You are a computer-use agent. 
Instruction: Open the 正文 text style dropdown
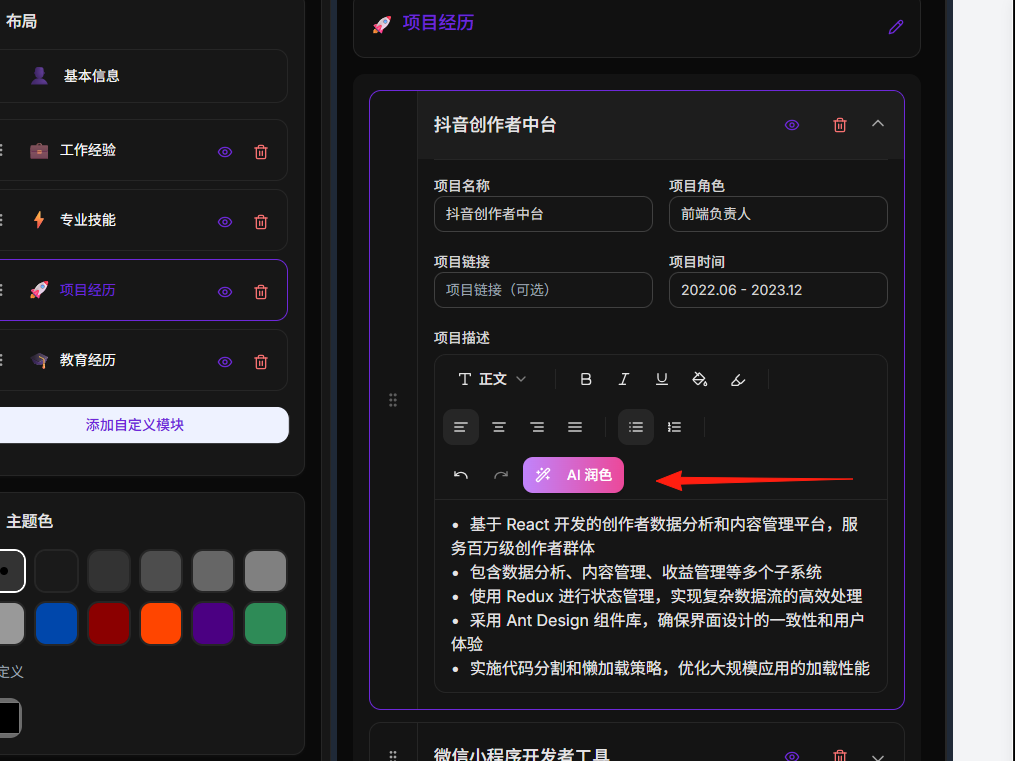pos(492,379)
